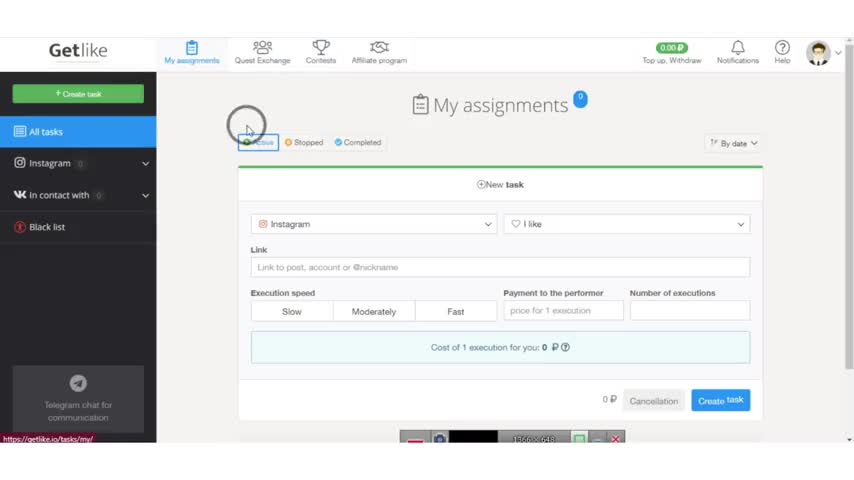854x480 pixels.
Task: Open the By date sorting dropdown
Action: click(x=733, y=143)
